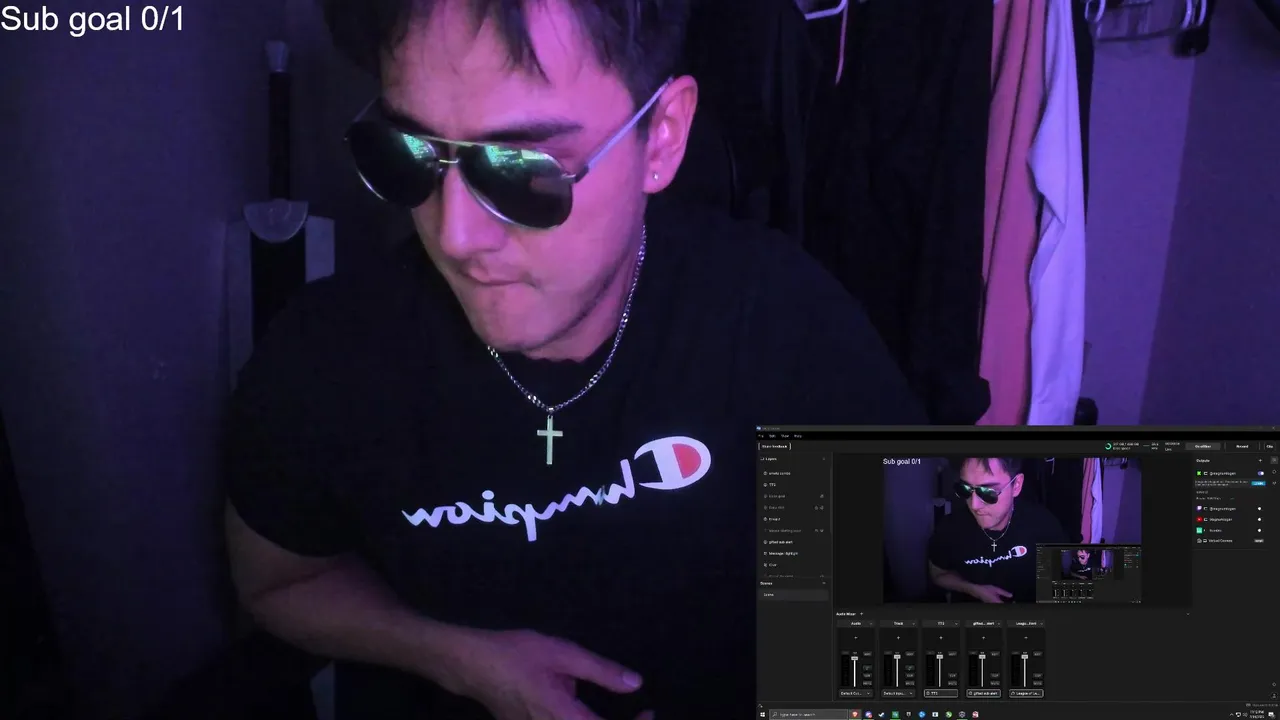Viewport: 1280px width, 720px height.
Task: Click top icon in right sidebar strip
Action: (1274, 461)
